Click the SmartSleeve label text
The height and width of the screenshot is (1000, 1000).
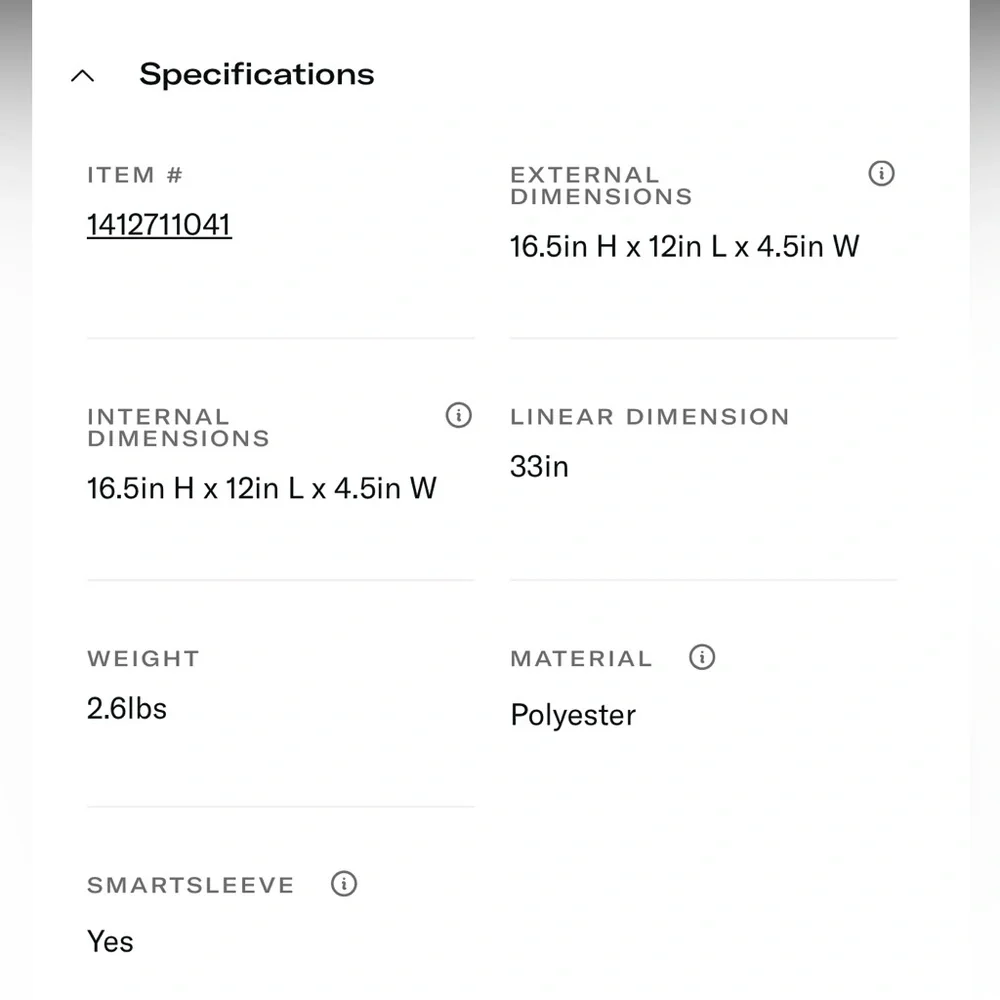click(191, 885)
